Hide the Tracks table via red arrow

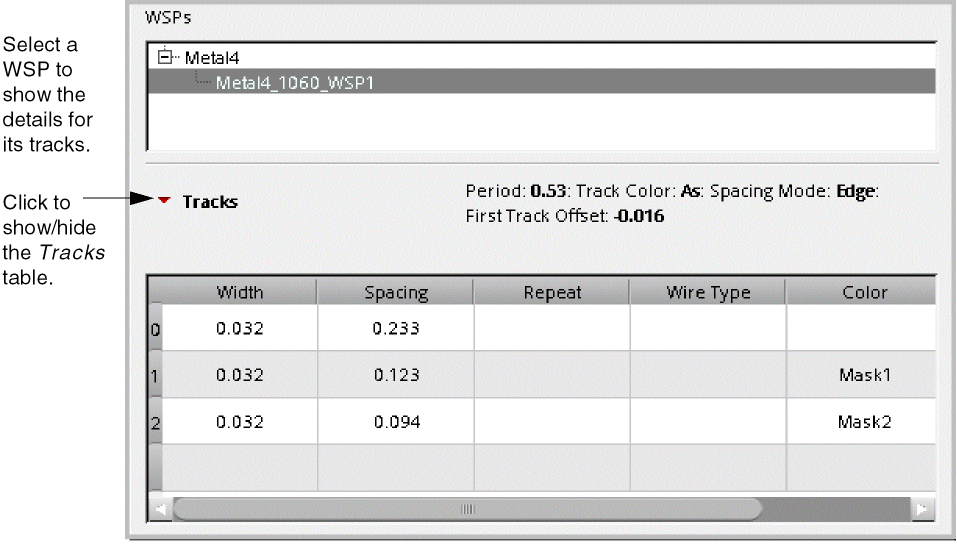pos(165,202)
